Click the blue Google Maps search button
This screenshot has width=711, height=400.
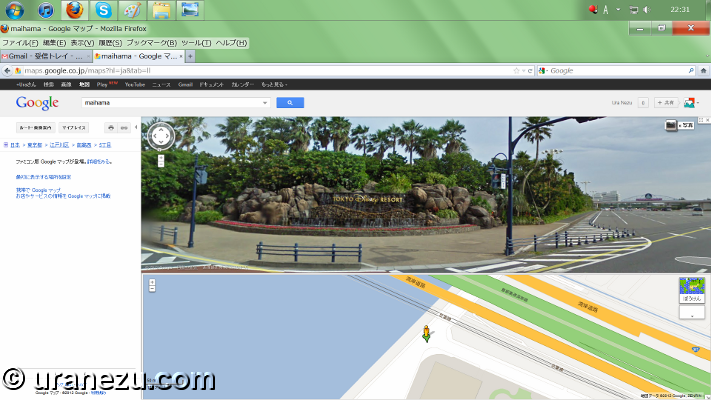pos(290,103)
